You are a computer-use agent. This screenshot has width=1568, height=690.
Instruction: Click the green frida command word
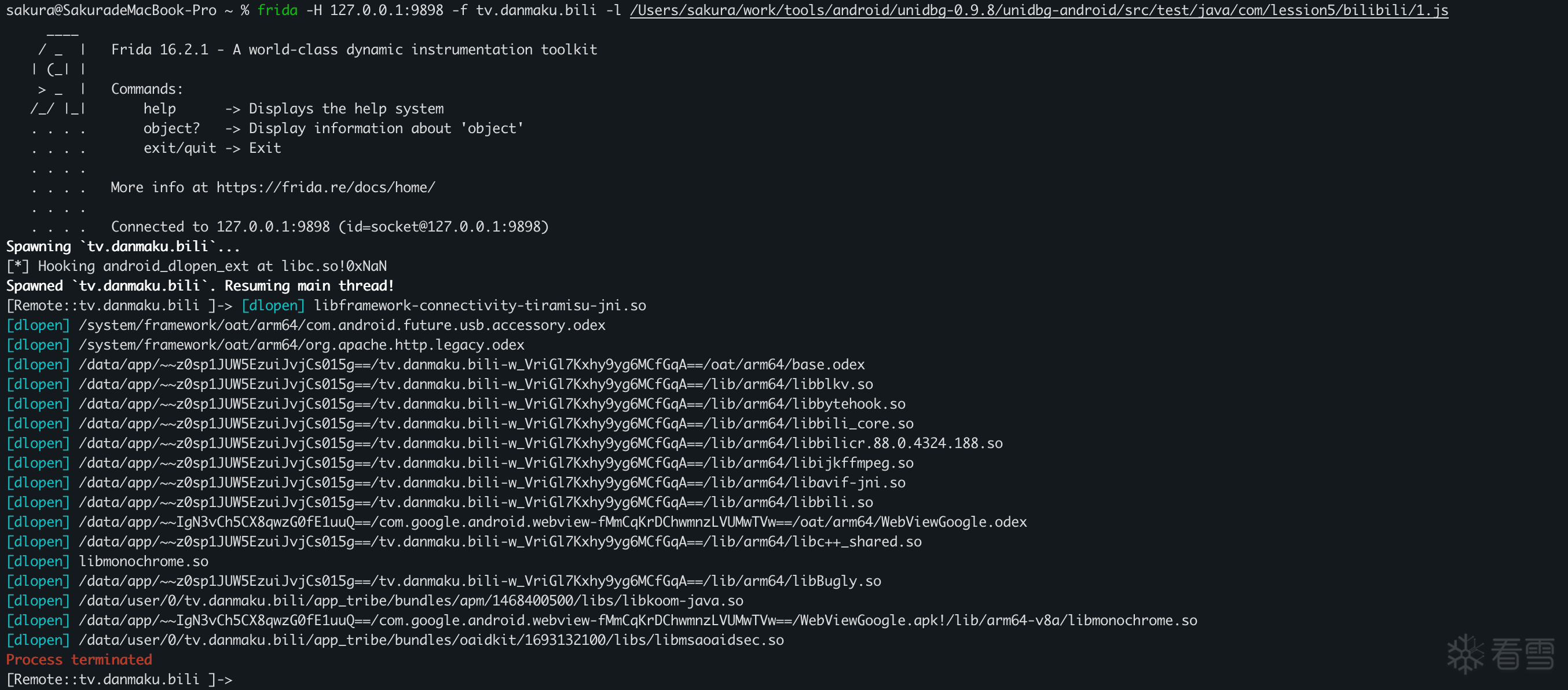tap(277, 10)
